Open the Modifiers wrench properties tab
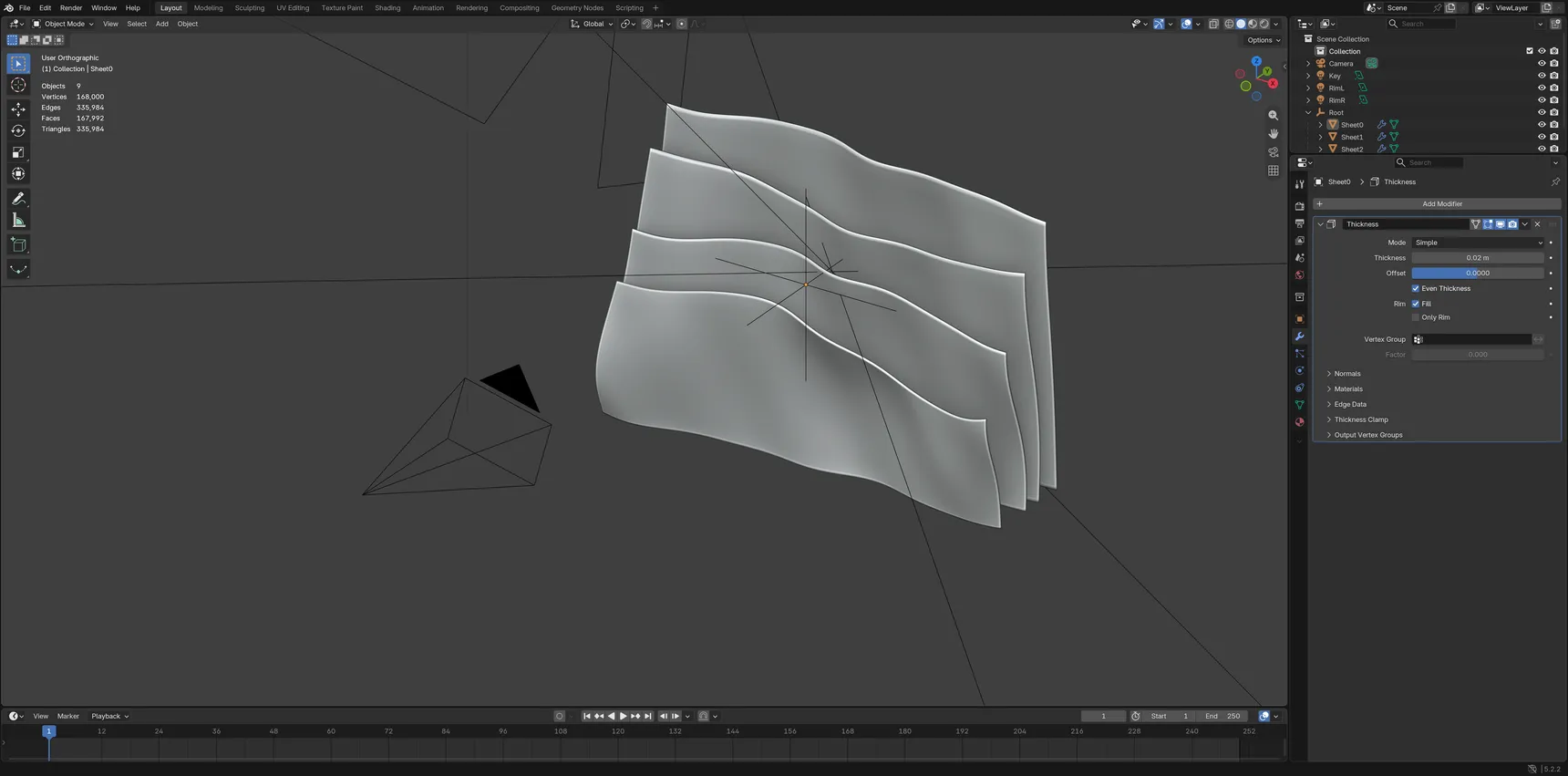The width and height of the screenshot is (1568, 776). [x=1299, y=336]
